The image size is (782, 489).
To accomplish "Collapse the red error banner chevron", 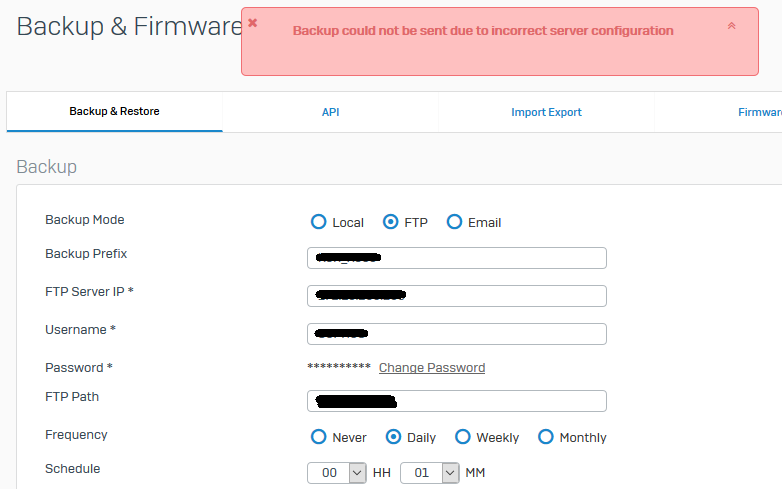I will click(x=731, y=26).
